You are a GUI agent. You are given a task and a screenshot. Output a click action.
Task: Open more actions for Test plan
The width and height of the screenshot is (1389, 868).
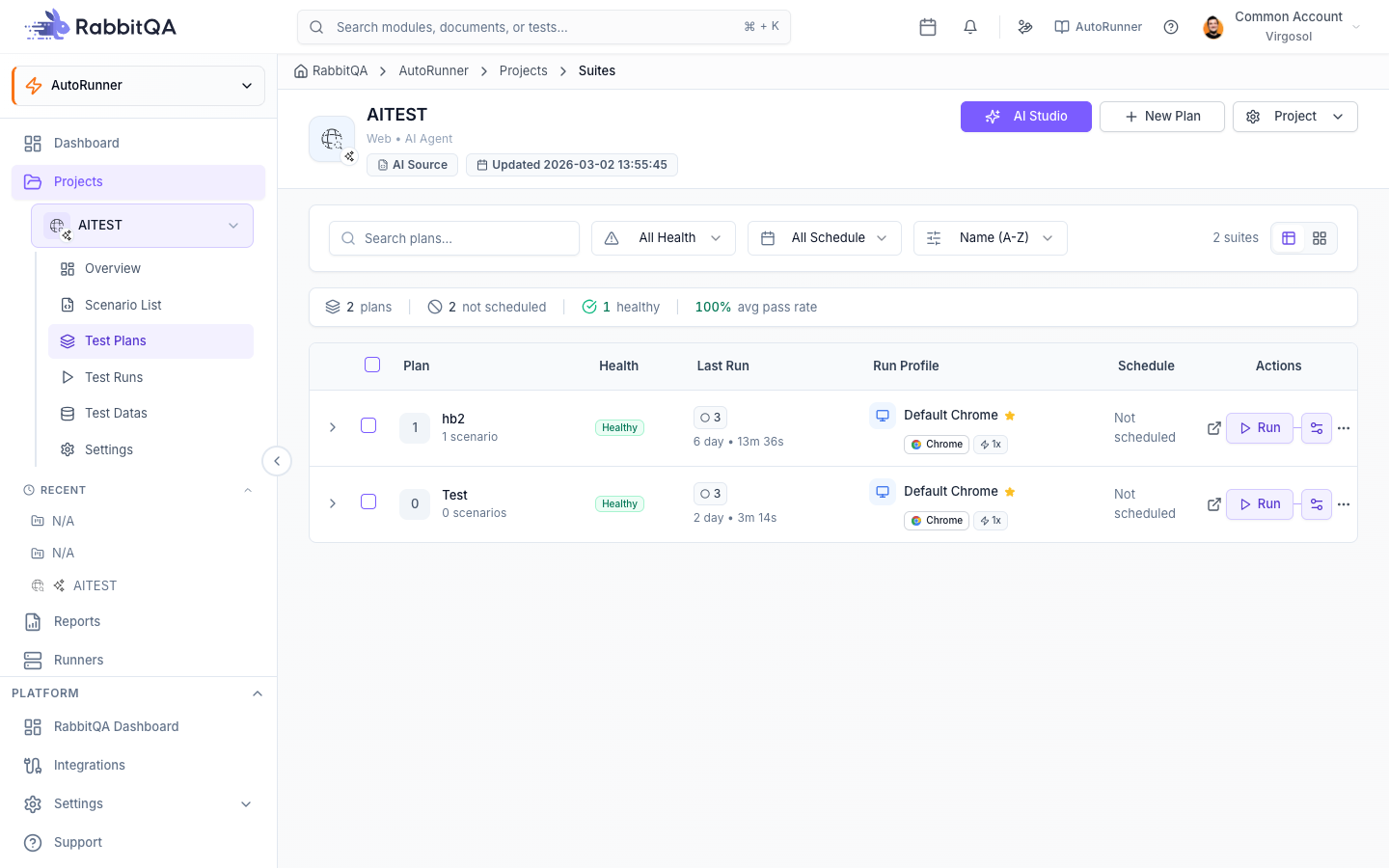click(1344, 504)
